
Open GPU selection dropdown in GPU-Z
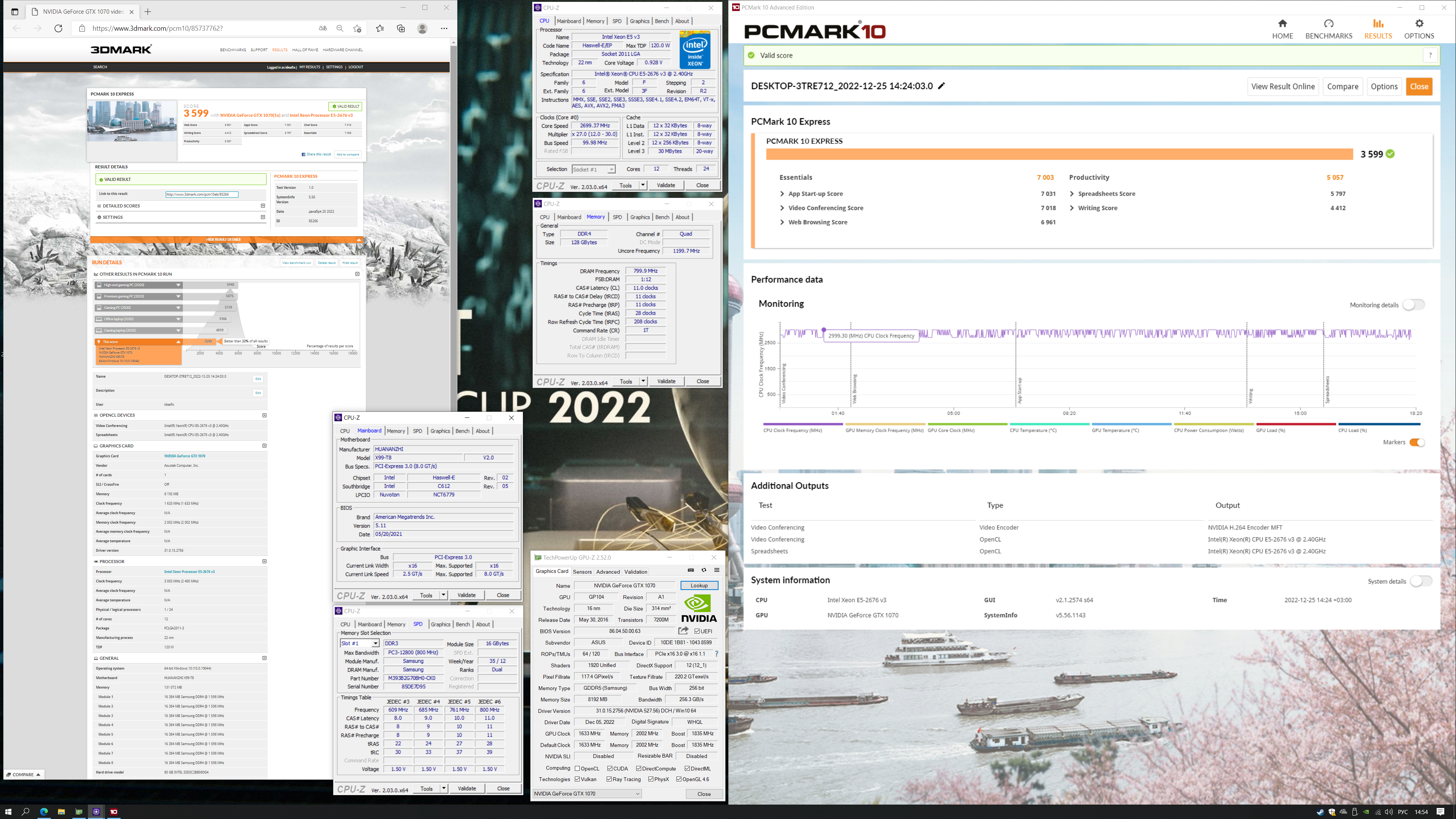click(x=587, y=794)
